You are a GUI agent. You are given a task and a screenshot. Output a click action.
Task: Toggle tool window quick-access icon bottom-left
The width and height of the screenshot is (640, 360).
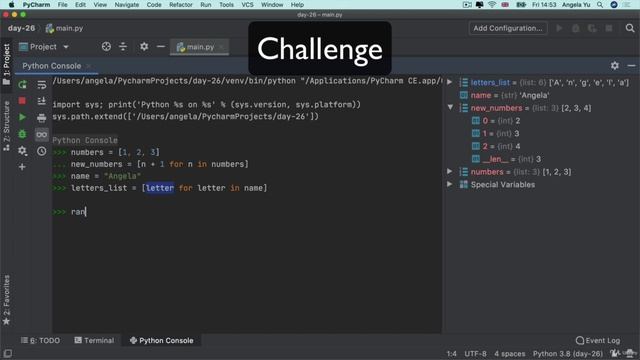coord(7,353)
